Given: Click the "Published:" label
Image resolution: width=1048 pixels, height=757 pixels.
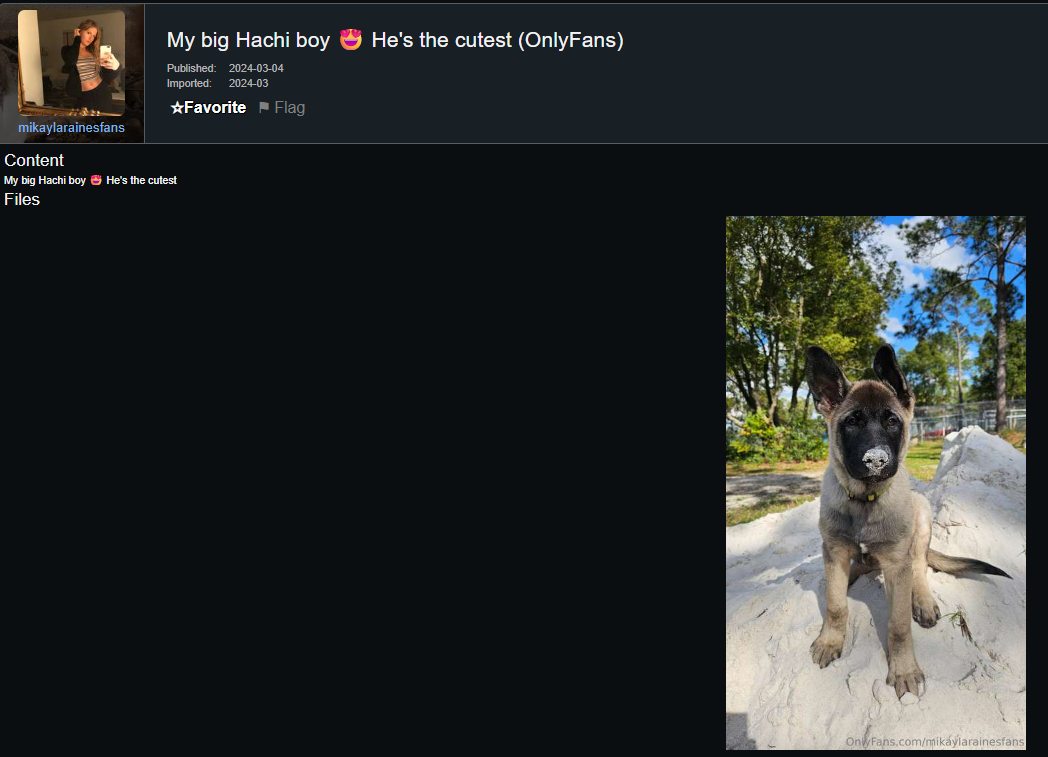Looking at the screenshot, I should pos(191,68).
